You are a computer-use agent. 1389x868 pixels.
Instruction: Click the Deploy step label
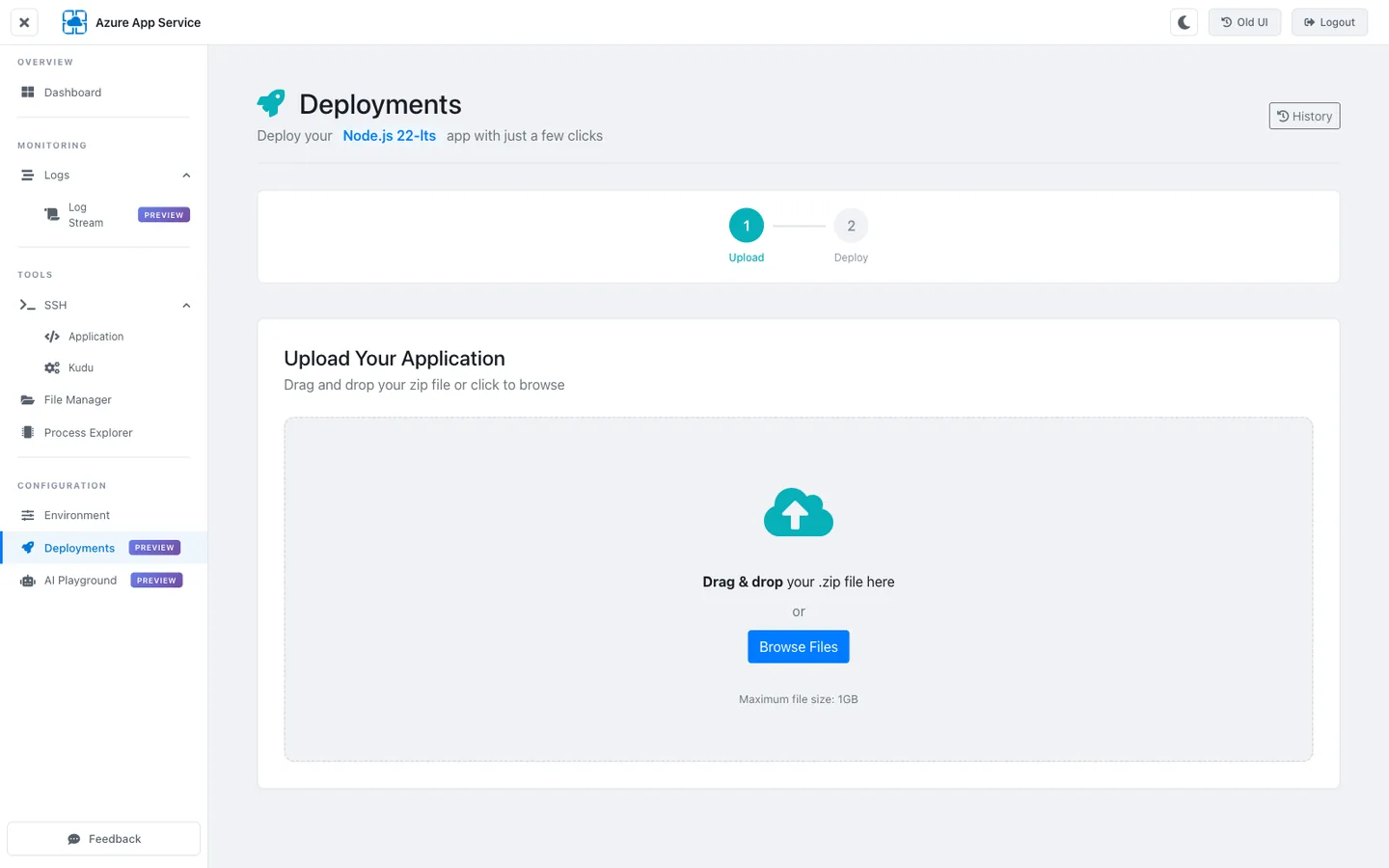(851, 258)
